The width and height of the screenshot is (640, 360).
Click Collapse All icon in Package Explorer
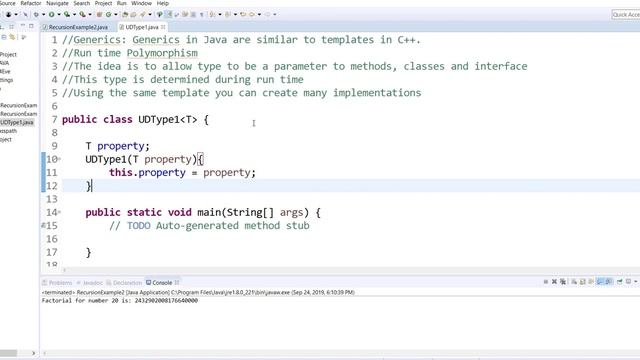tap(4, 37)
